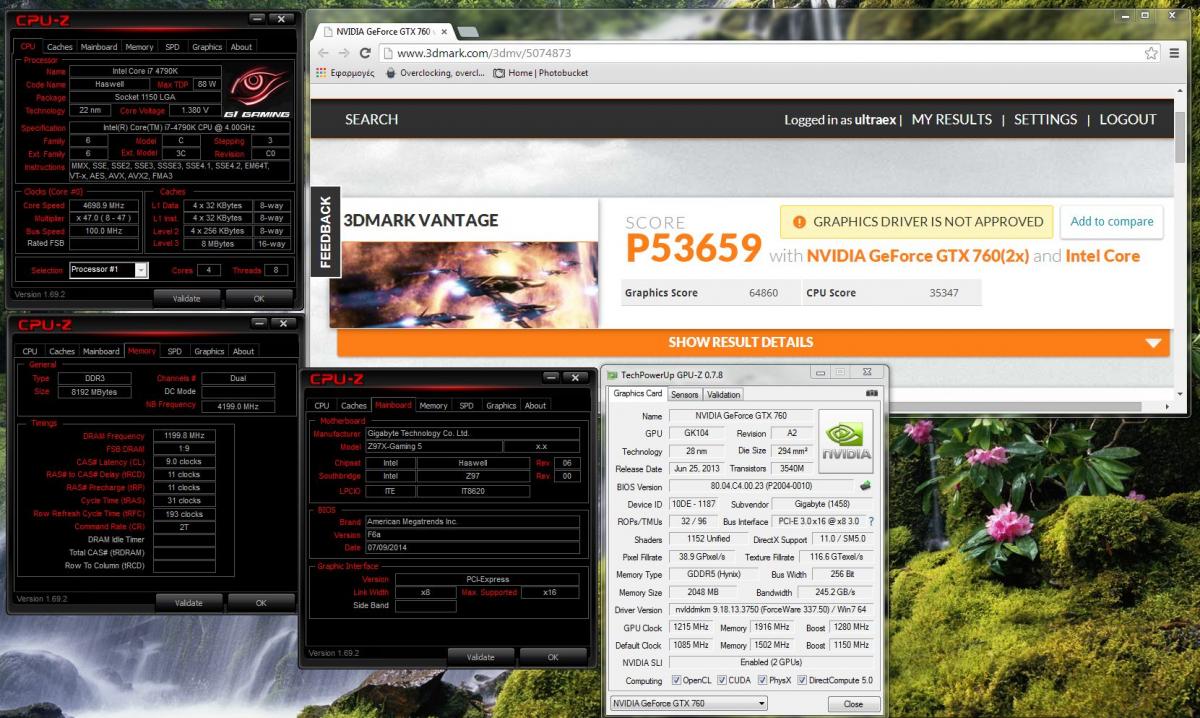
Task: Click Validate in the CPU-Z mainboard window
Action: pyautogui.click(x=481, y=657)
